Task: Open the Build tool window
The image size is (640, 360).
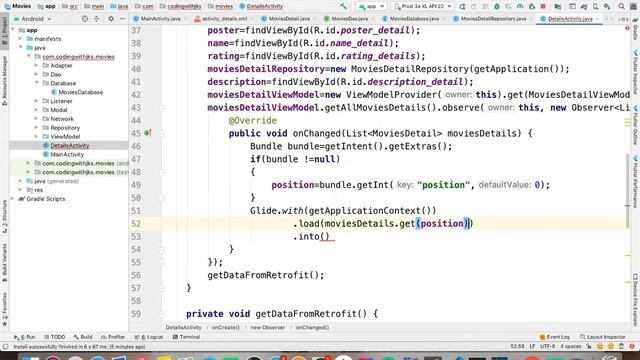Action: point(83,337)
